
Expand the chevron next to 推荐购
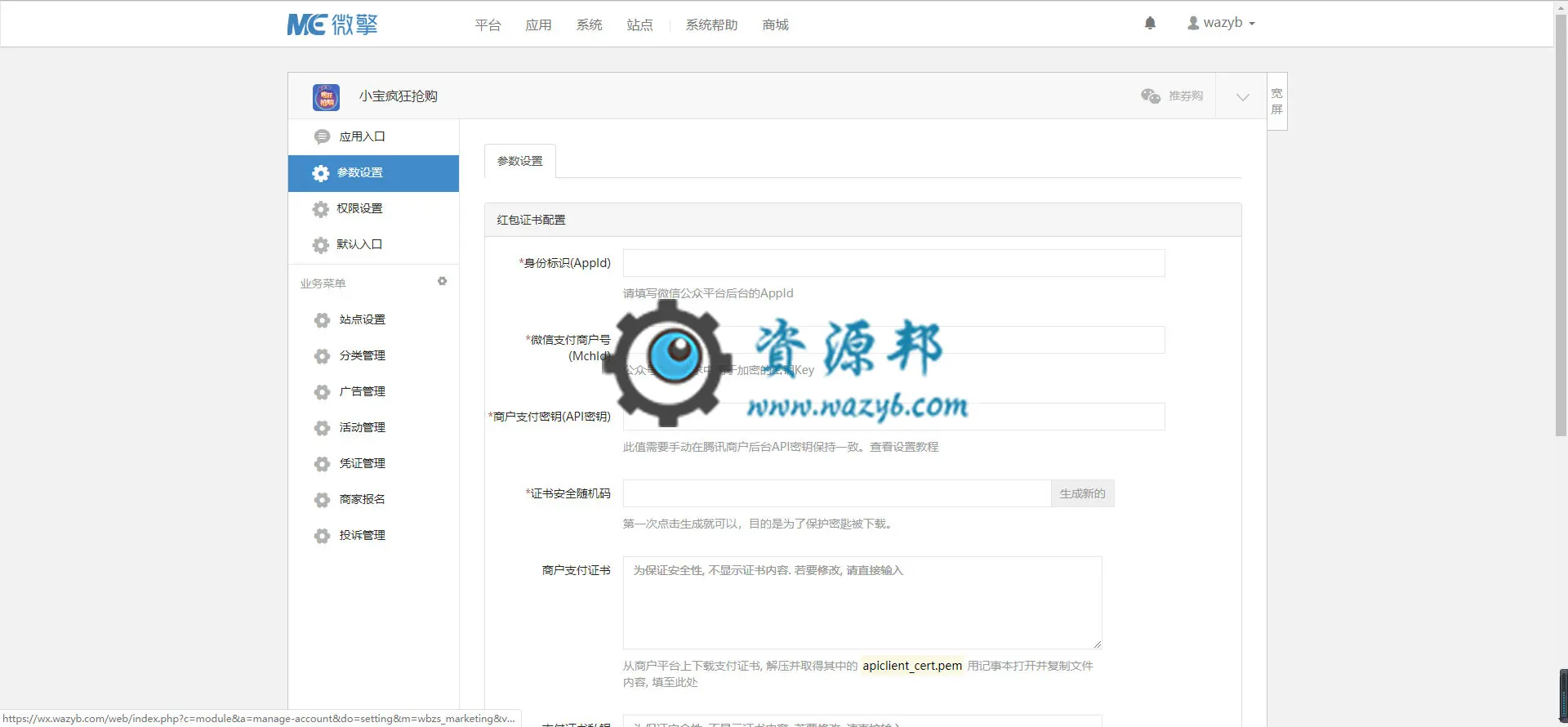[1242, 97]
